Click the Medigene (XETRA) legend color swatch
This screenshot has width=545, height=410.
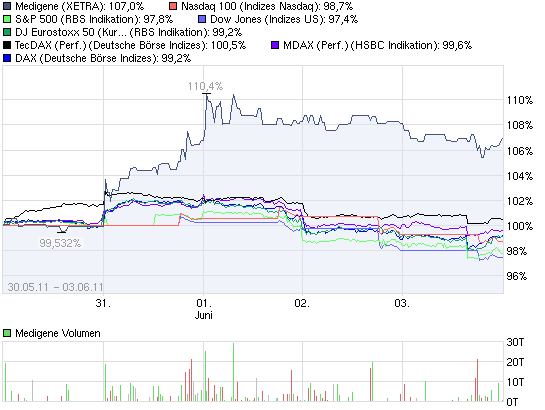coord(7,6)
